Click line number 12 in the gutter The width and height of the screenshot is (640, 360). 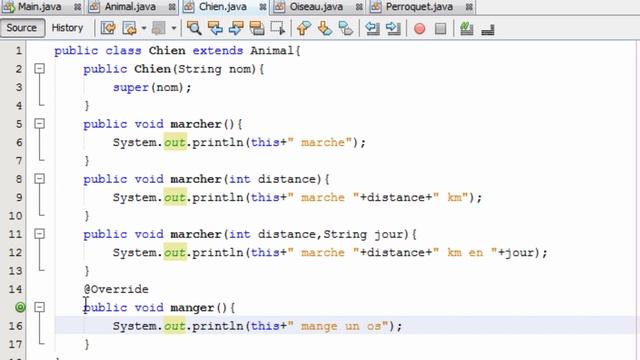click(x=16, y=253)
